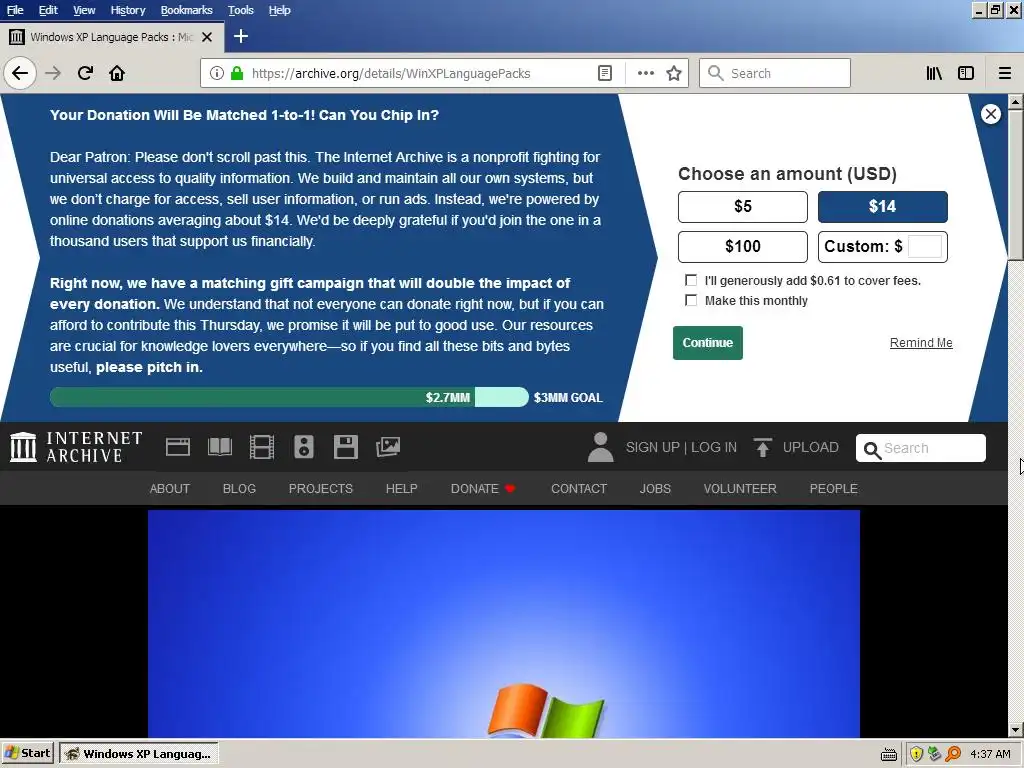Select the $14 donation amount
The image size is (1024, 768).
pos(882,207)
